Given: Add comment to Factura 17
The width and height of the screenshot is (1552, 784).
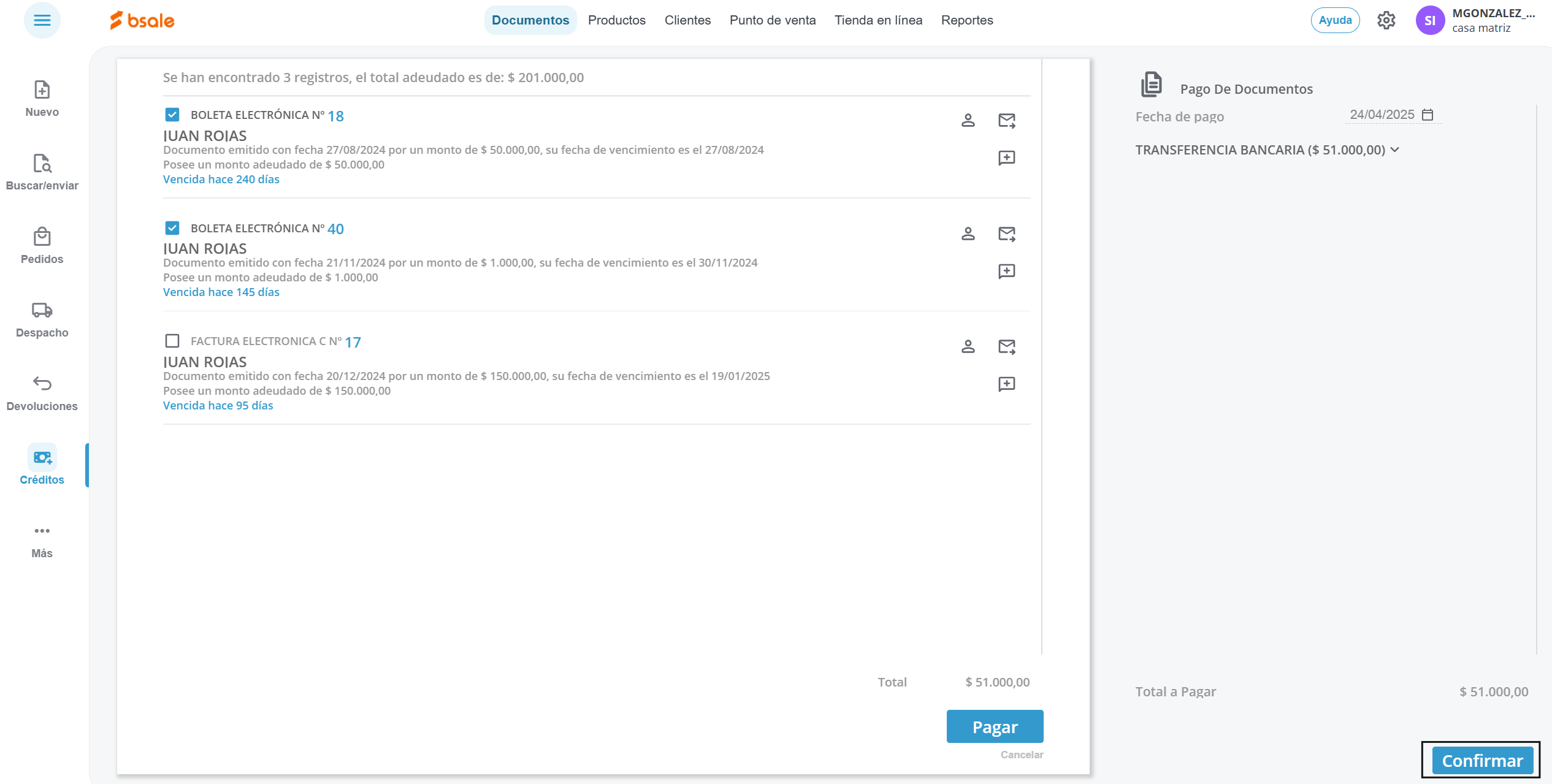Looking at the screenshot, I should (x=1006, y=384).
